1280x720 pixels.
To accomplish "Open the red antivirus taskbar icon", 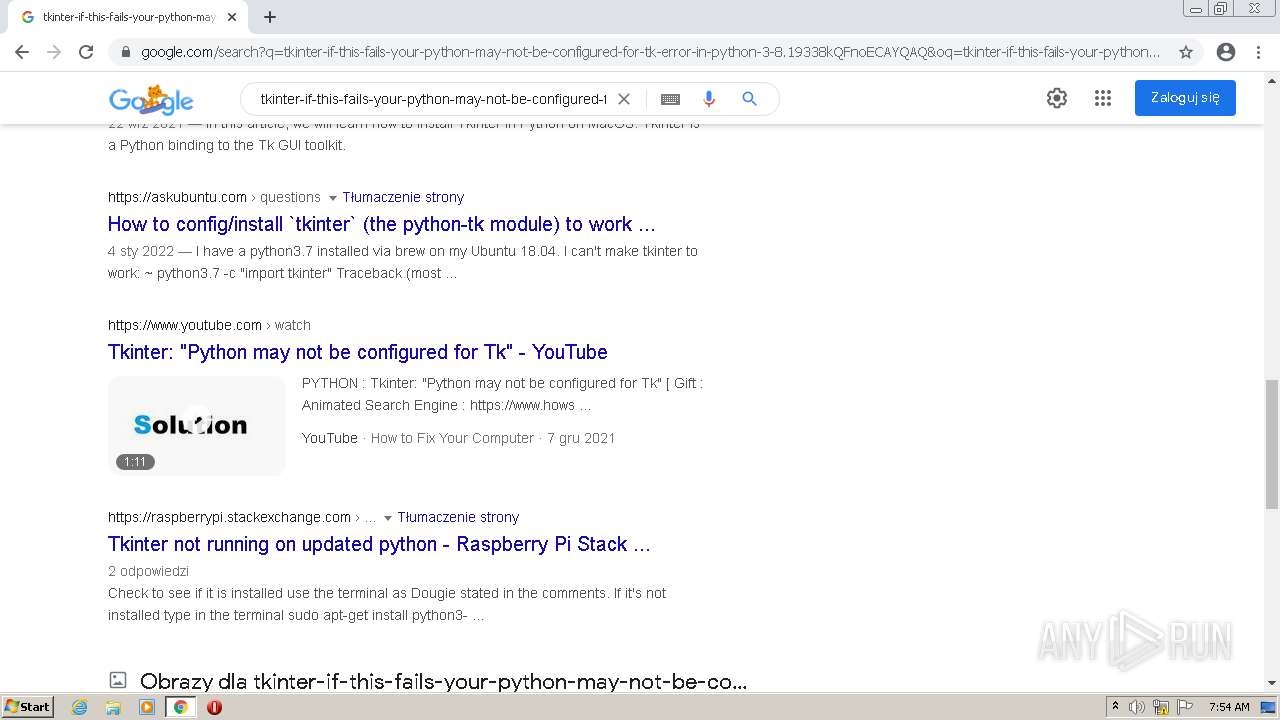I will (x=214, y=707).
